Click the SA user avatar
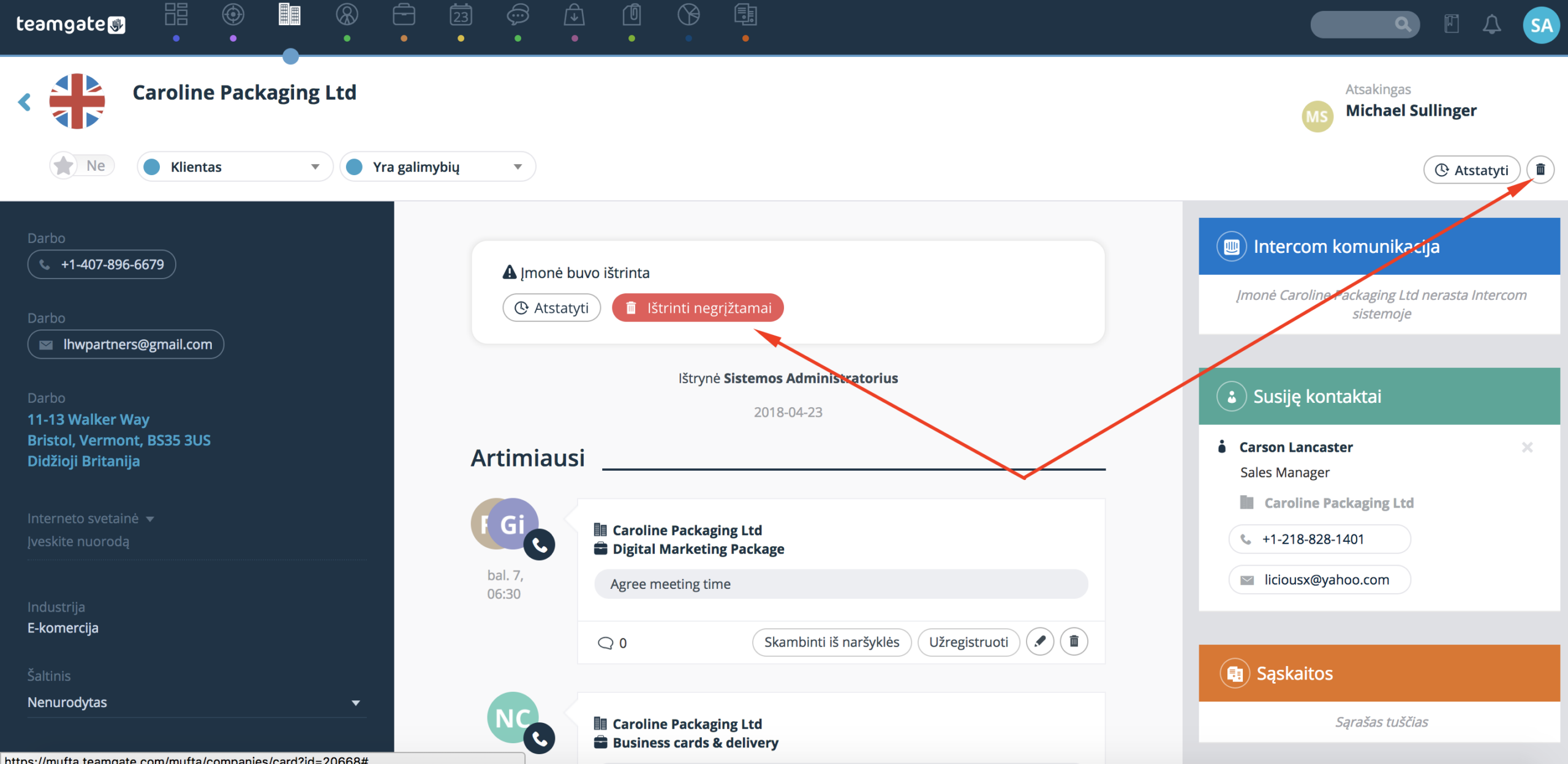Viewport: 1568px width, 764px height. 1541,25
